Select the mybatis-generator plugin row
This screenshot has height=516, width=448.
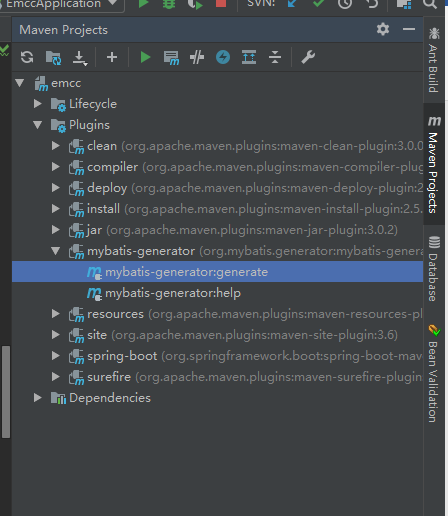tap(217, 251)
